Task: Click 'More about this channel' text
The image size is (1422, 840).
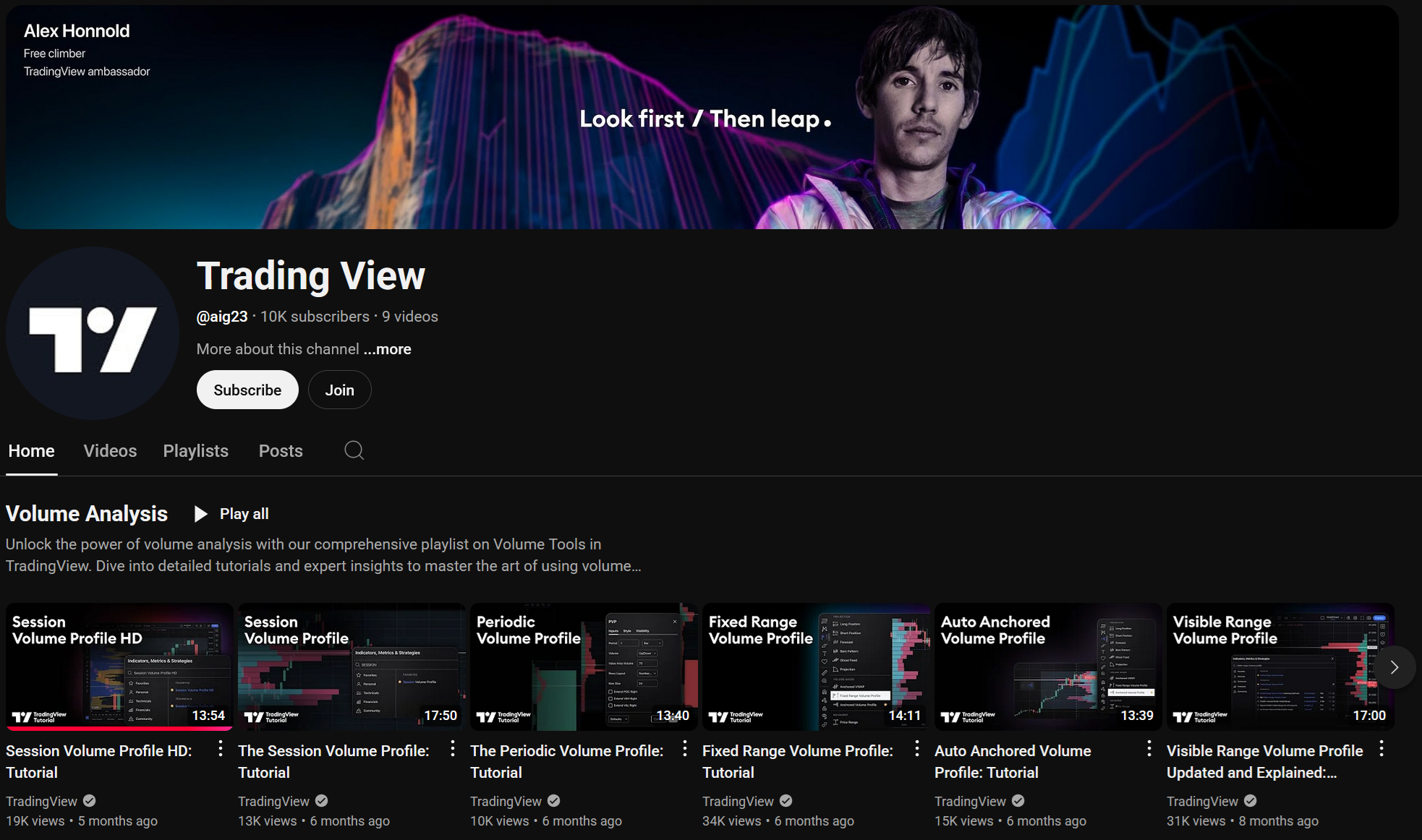Action: coord(278,349)
